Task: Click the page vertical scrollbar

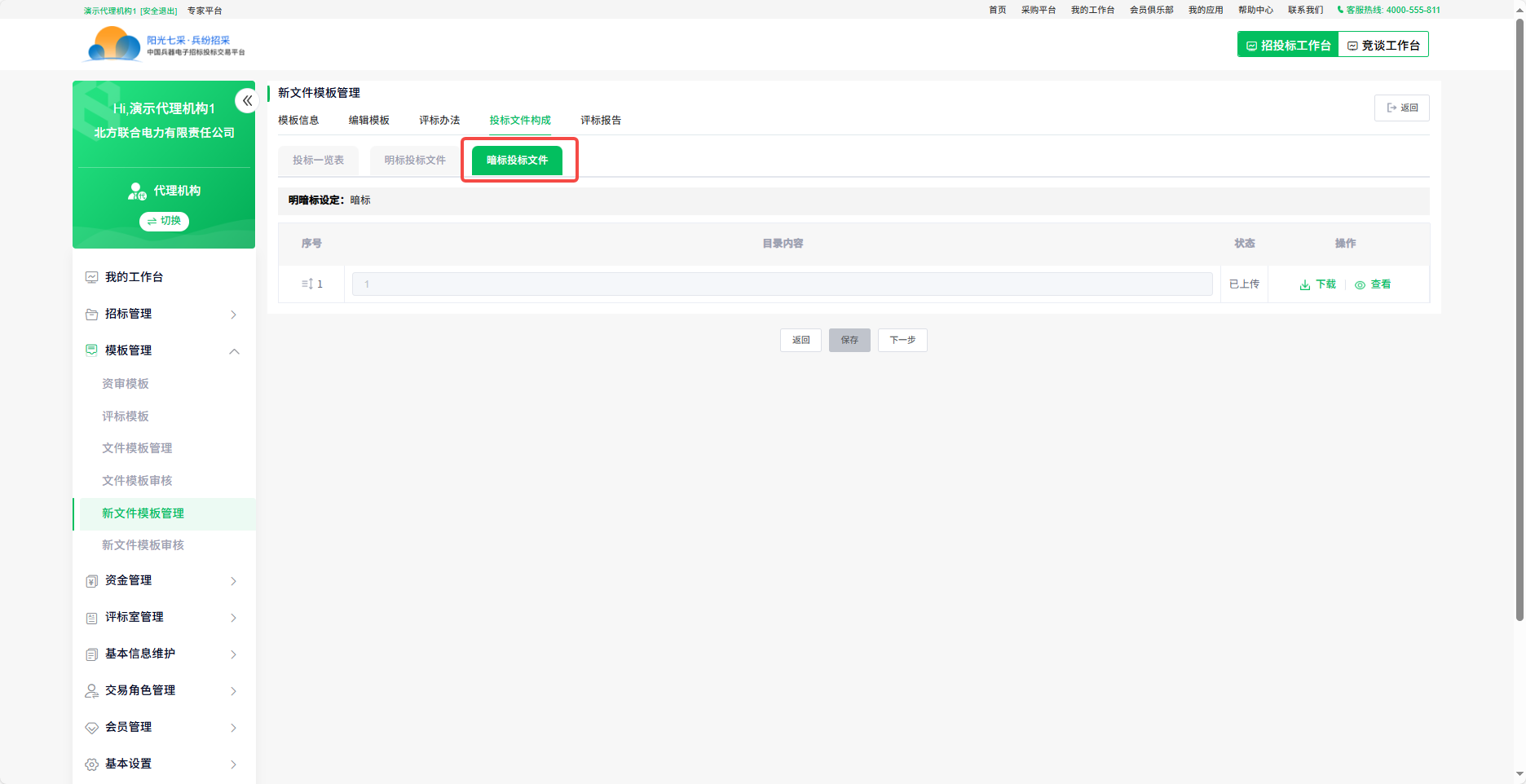Action: click(1519, 326)
